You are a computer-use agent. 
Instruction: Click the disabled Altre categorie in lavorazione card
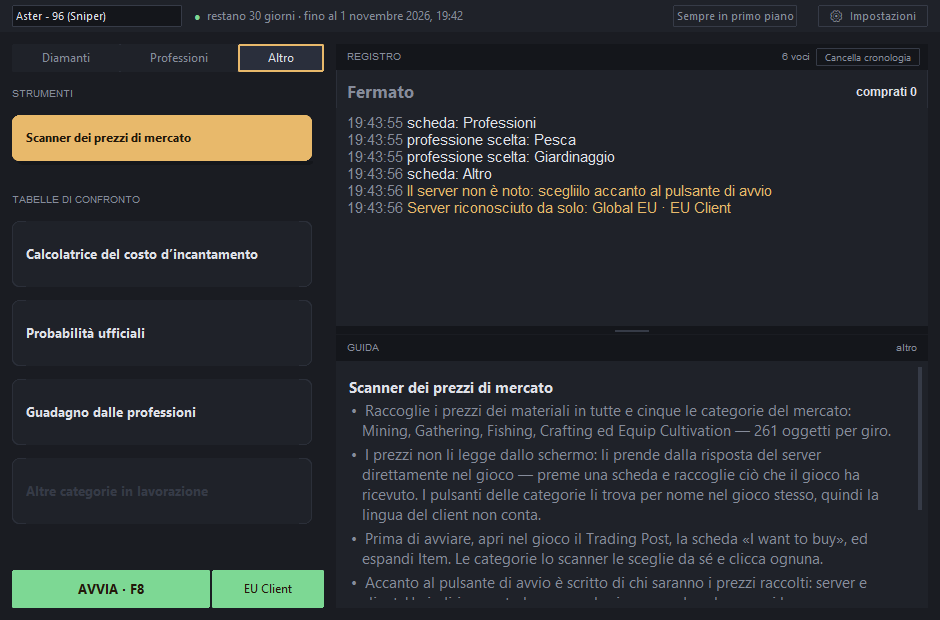(x=162, y=491)
